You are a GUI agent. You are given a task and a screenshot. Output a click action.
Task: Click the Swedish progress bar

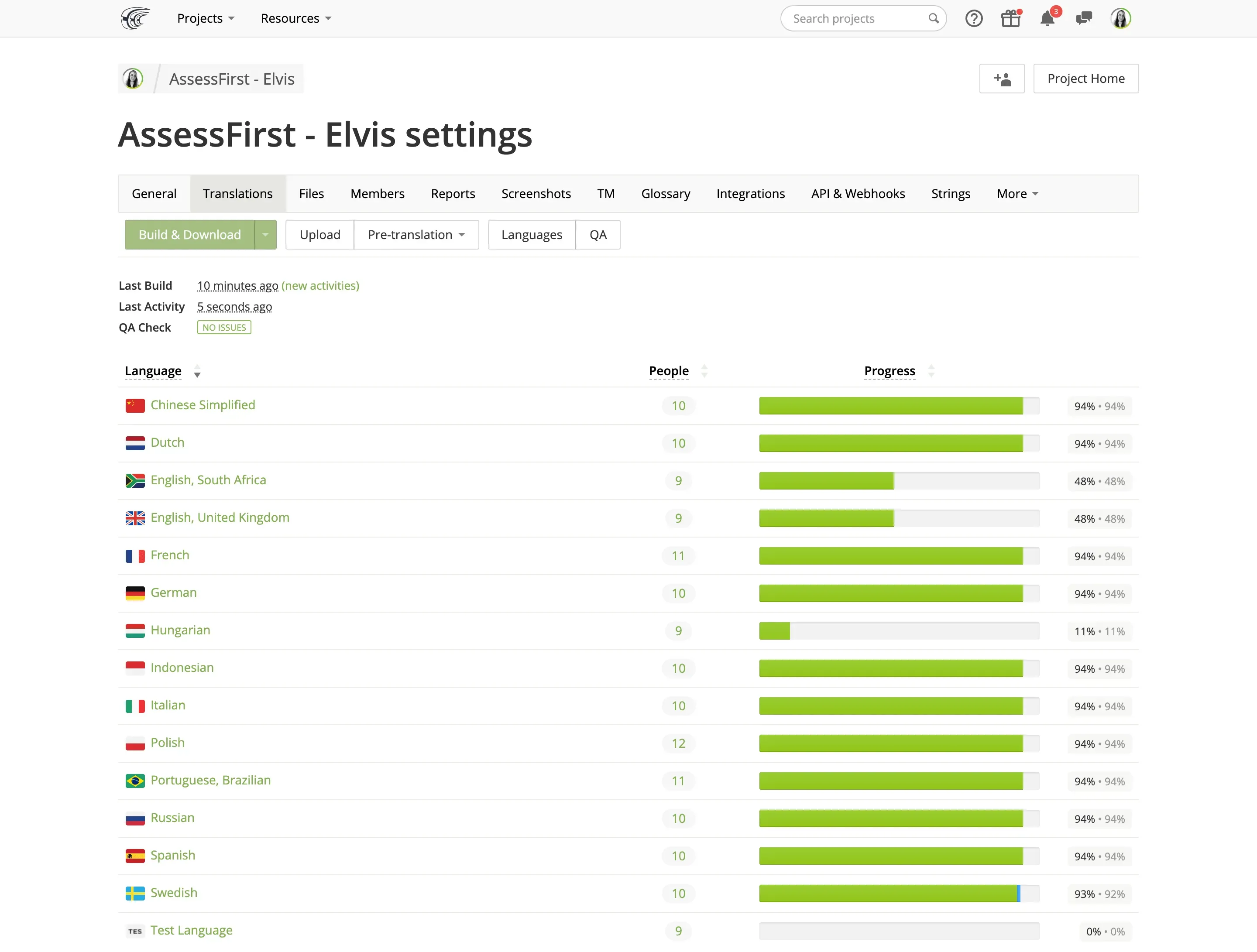(x=899, y=894)
